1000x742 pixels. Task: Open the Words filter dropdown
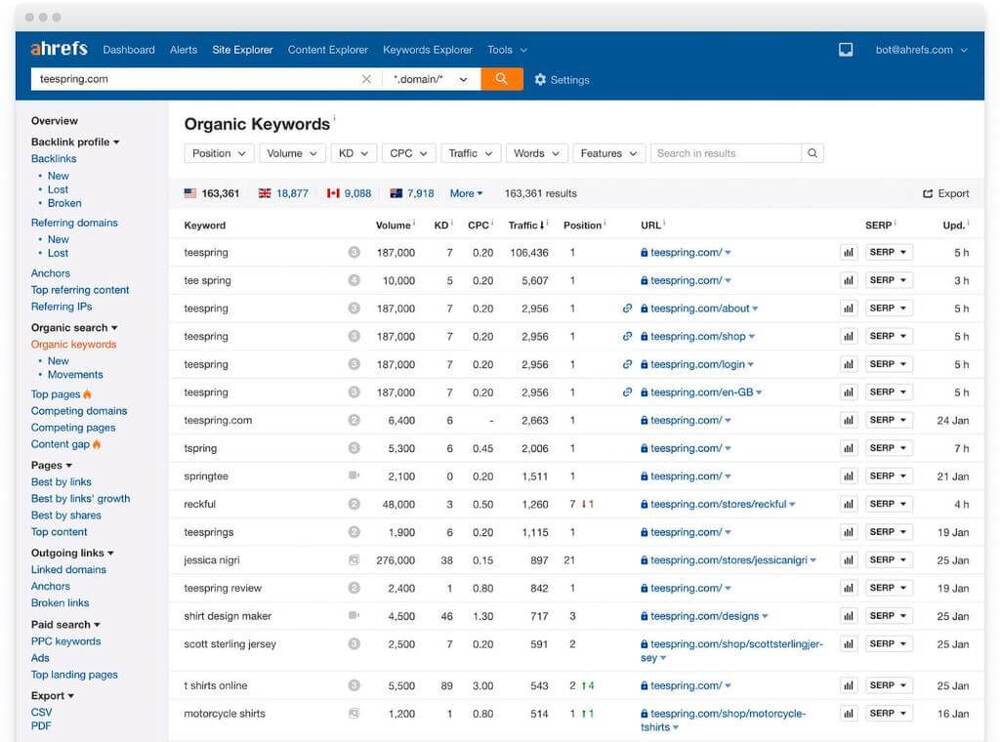536,153
